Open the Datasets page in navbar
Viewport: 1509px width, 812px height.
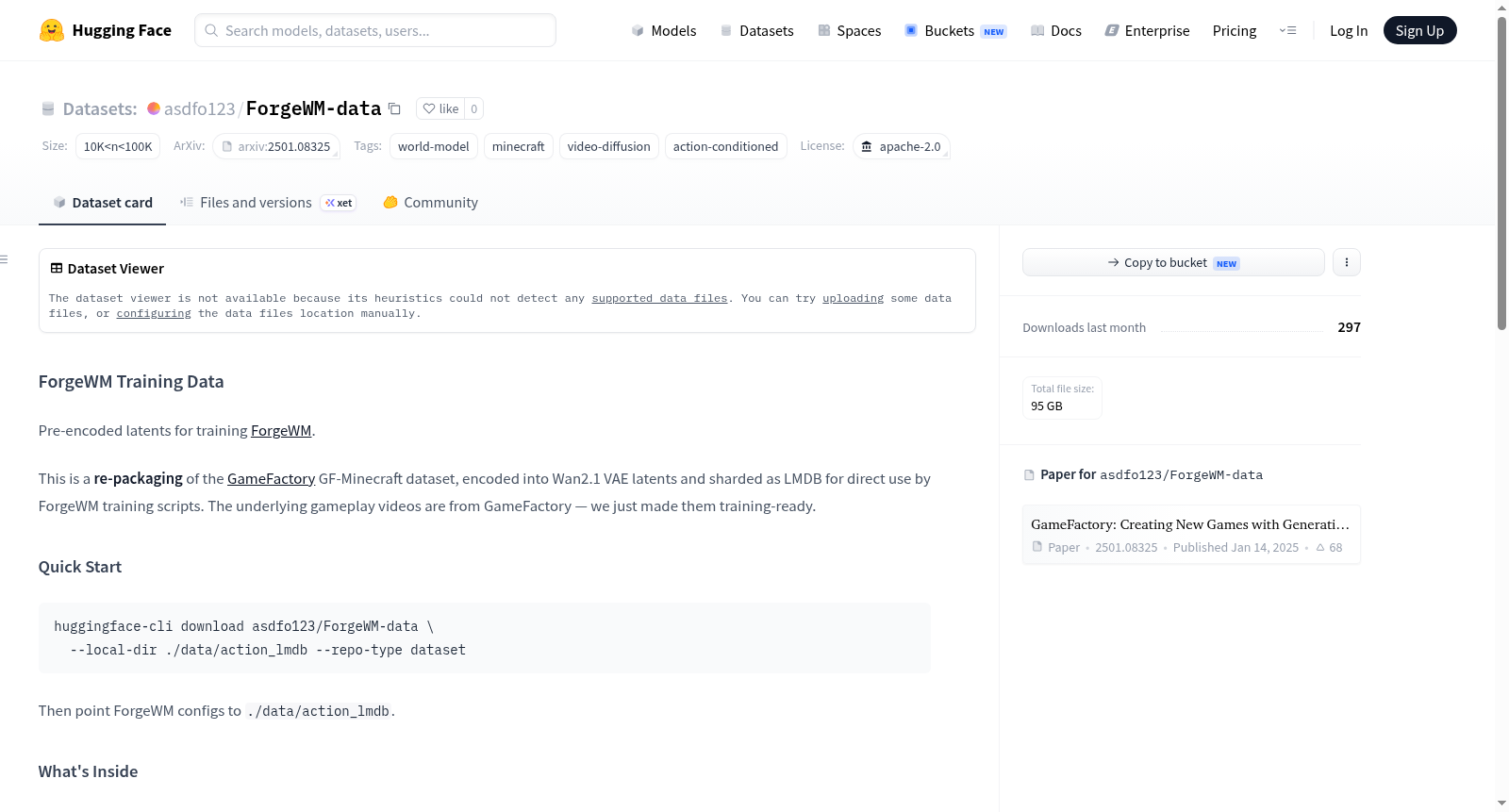click(757, 31)
